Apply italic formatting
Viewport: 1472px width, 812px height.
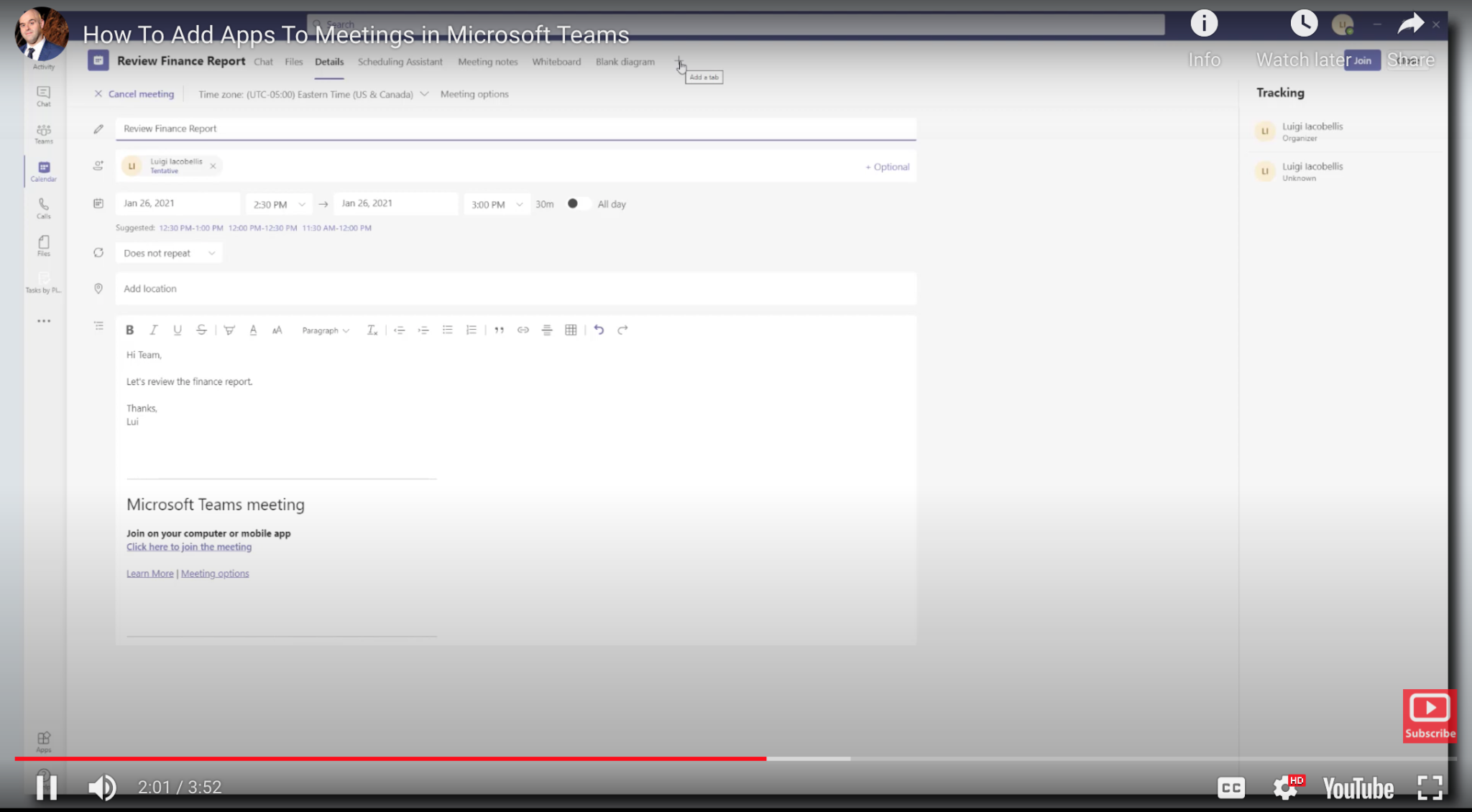[x=153, y=330]
